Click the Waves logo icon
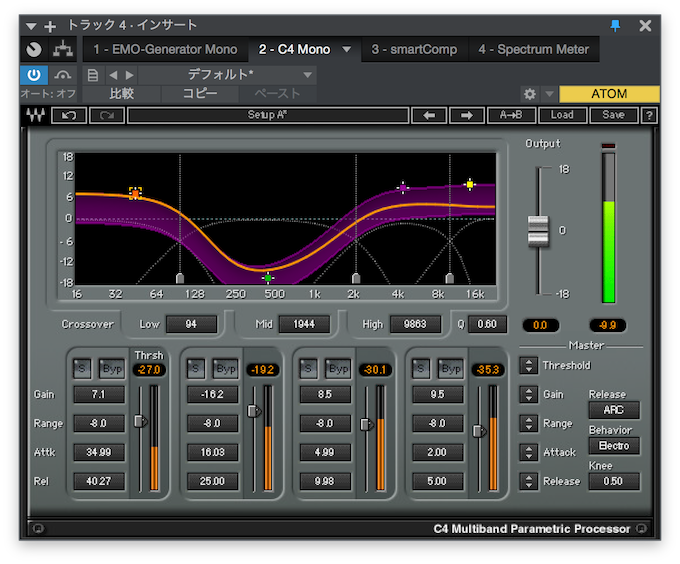The image size is (680, 564). [35, 115]
